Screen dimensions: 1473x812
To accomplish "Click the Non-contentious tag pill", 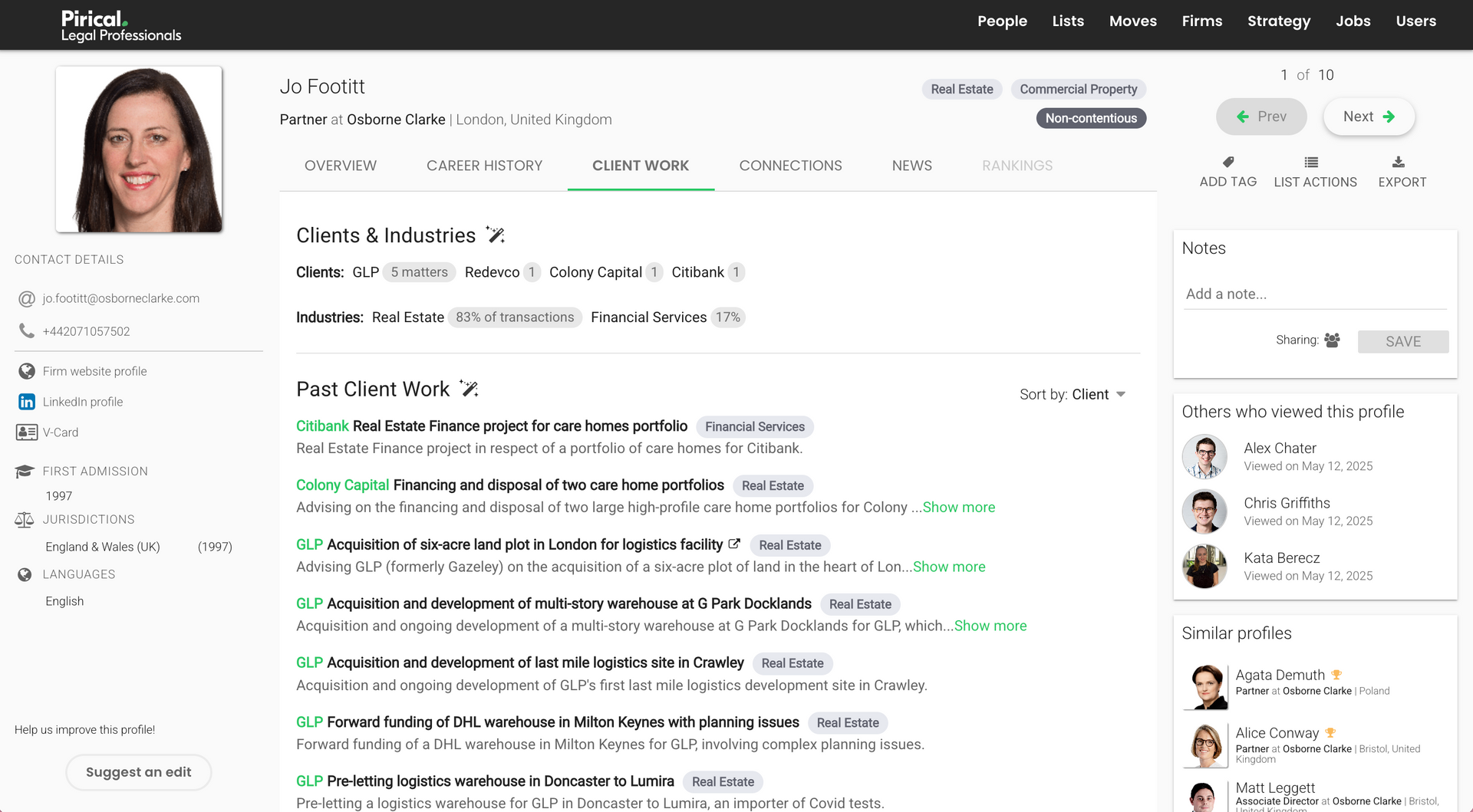I will (1091, 118).
